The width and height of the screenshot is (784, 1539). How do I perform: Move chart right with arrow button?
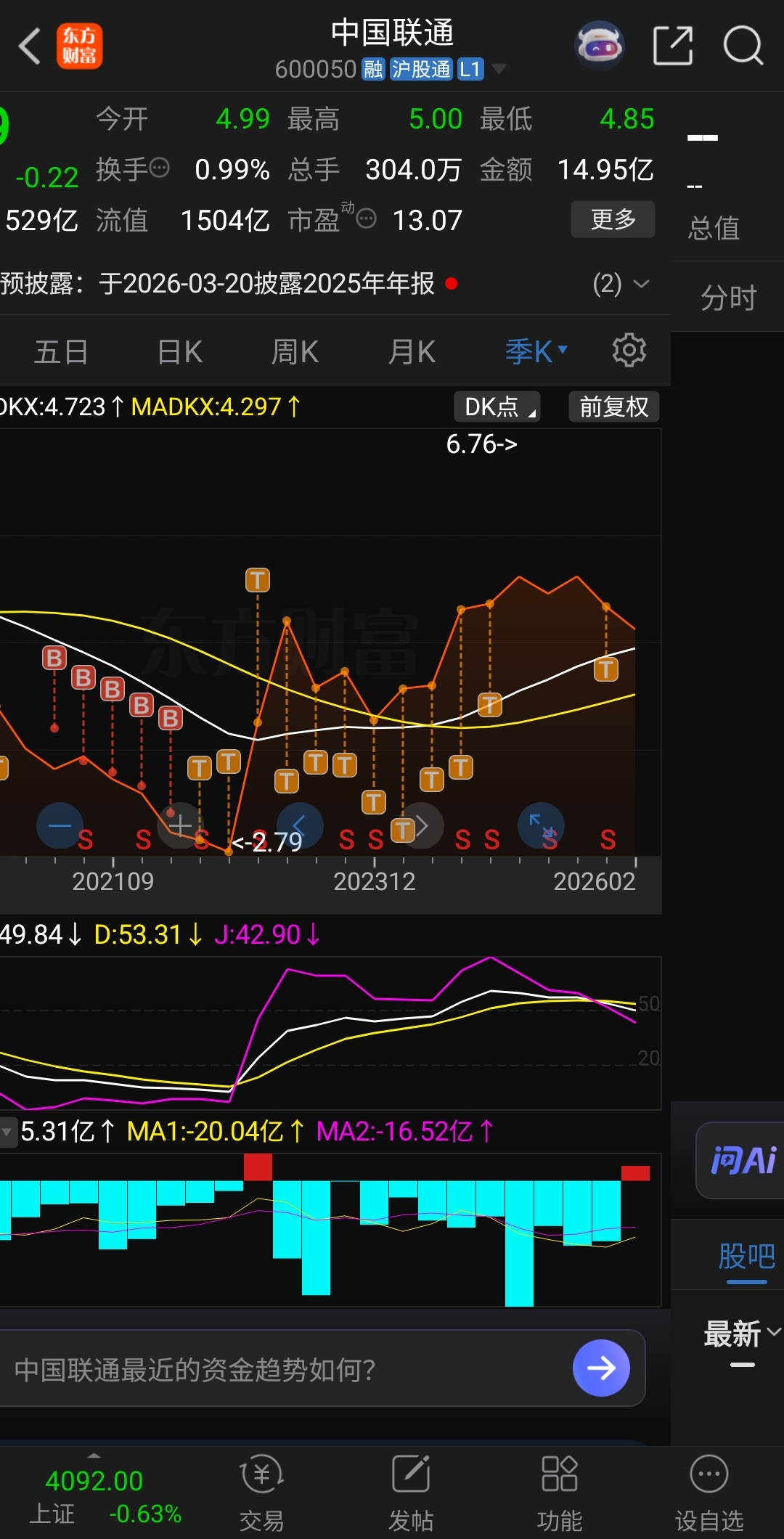point(421,825)
